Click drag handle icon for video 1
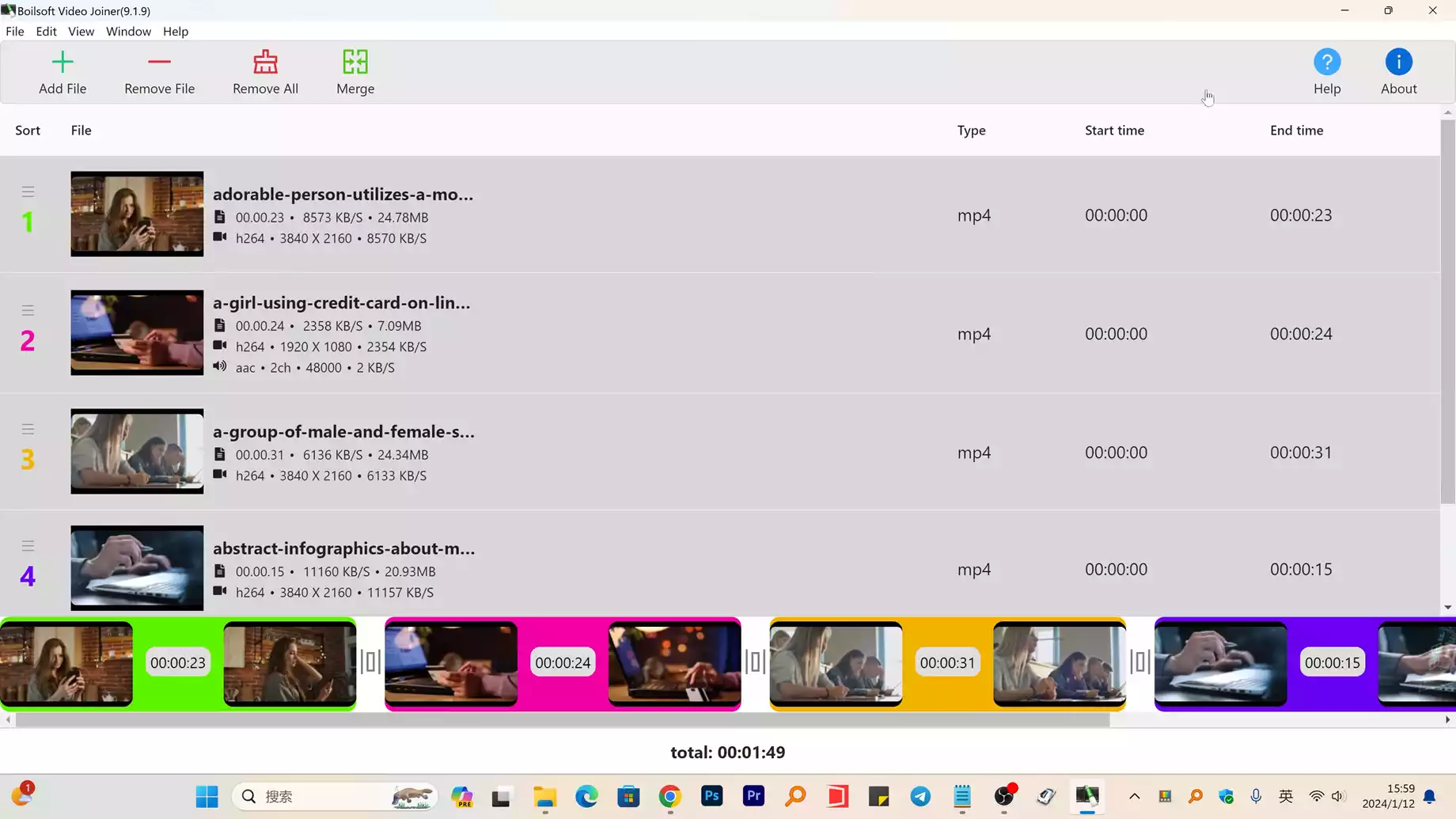1456x819 pixels. click(x=28, y=191)
